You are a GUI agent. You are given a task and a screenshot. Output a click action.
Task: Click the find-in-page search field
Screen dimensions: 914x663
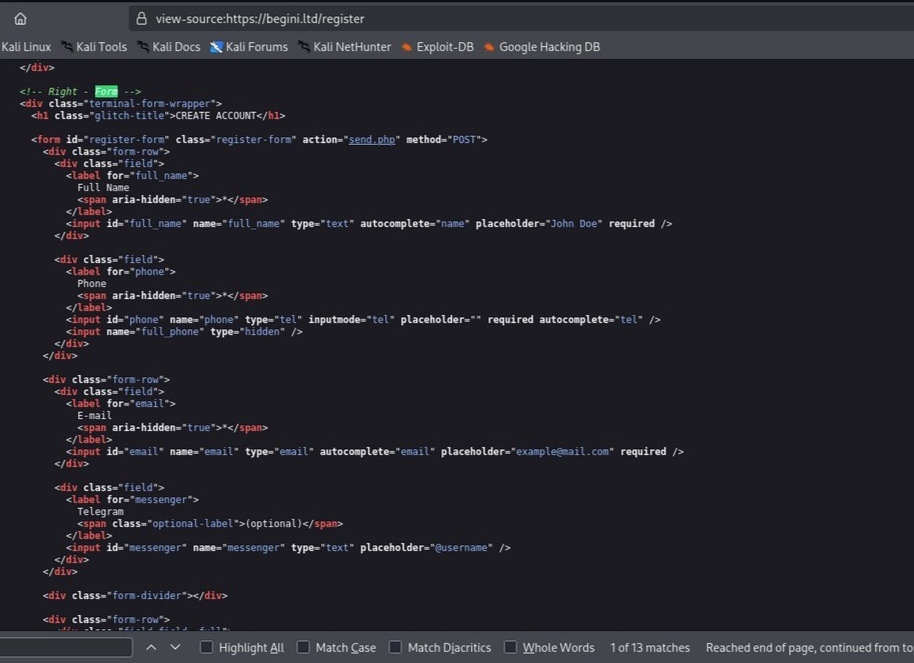[66, 647]
